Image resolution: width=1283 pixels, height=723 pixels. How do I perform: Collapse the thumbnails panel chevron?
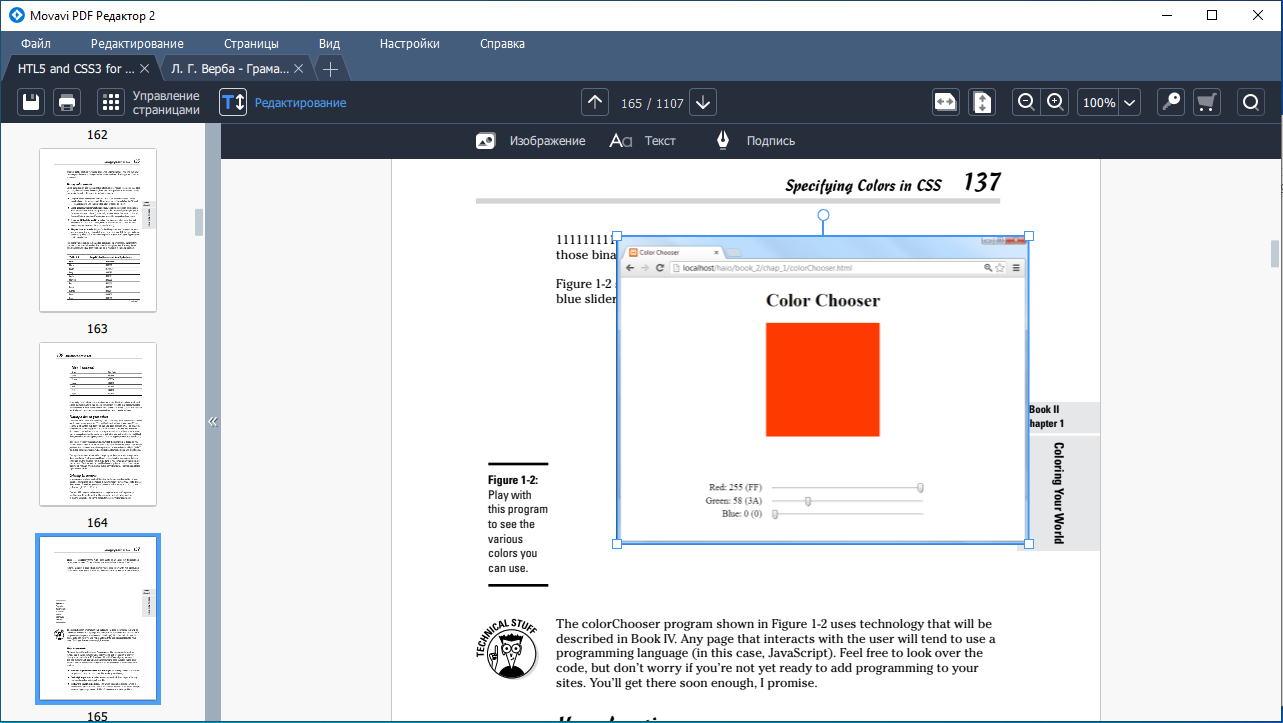(212, 422)
